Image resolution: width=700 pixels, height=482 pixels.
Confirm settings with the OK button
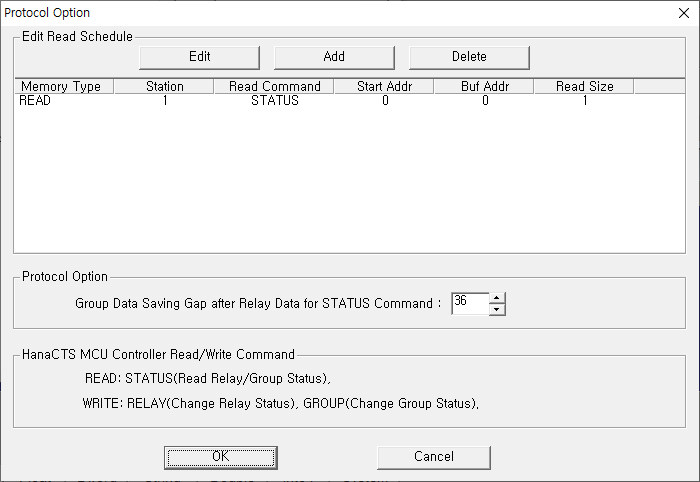coord(221,457)
